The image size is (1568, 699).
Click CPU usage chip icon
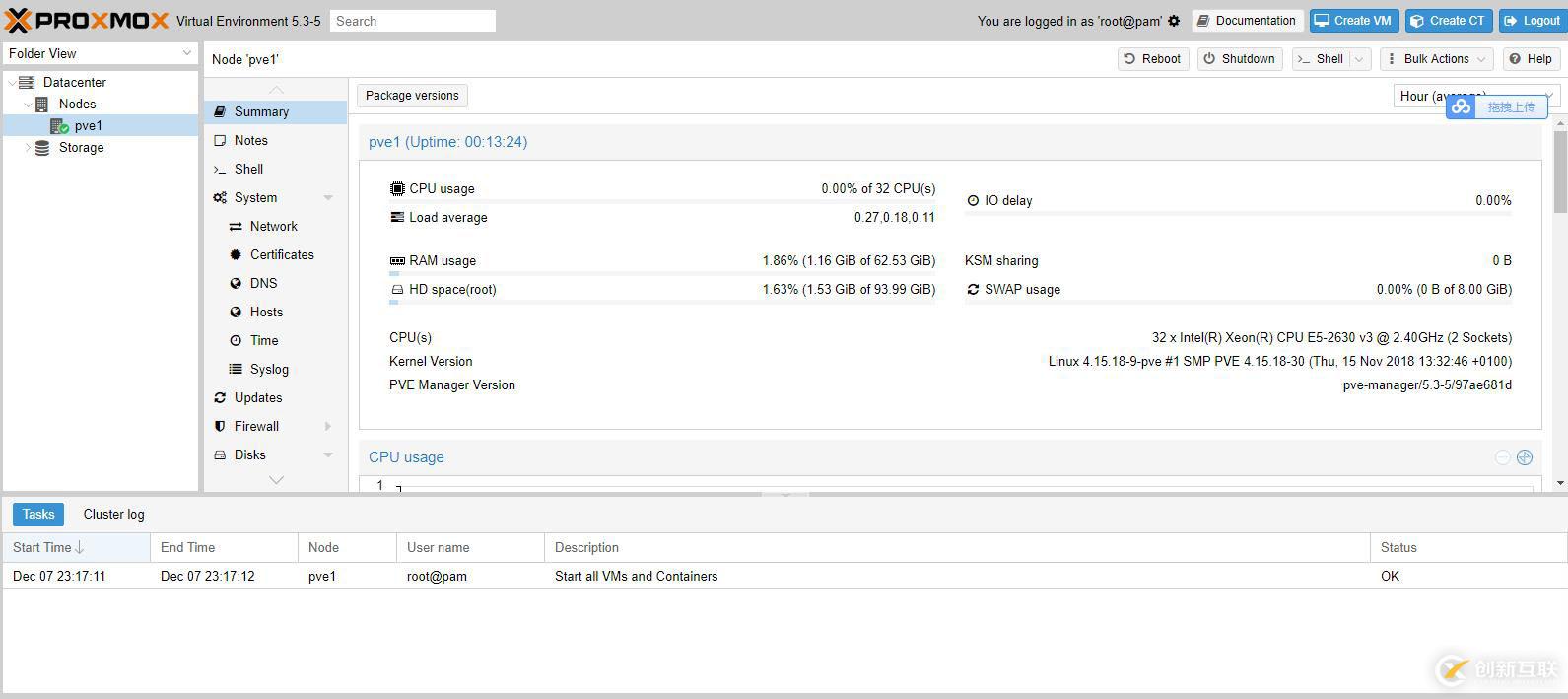pyautogui.click(x=397, y=188)
